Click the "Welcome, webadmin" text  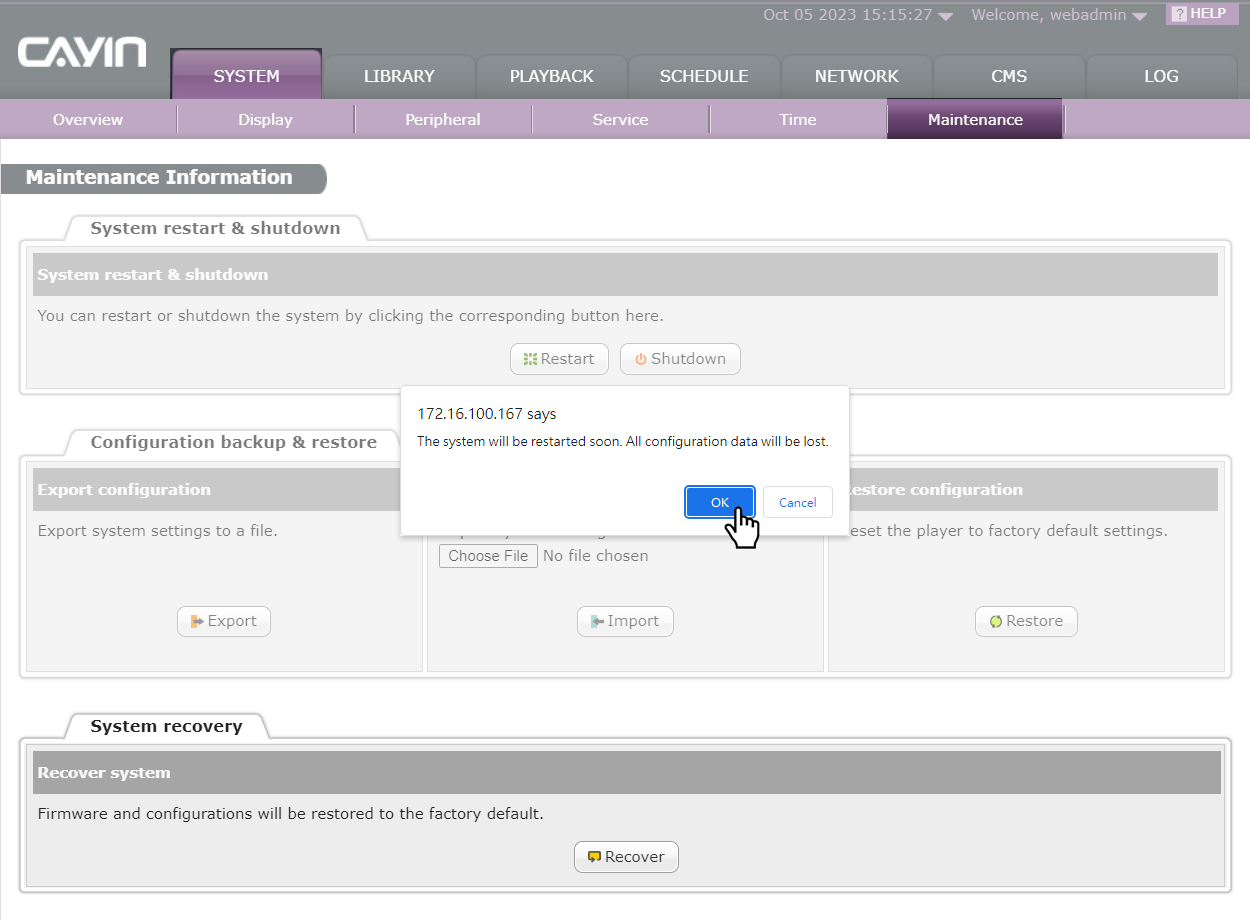tap(1049, 15)
